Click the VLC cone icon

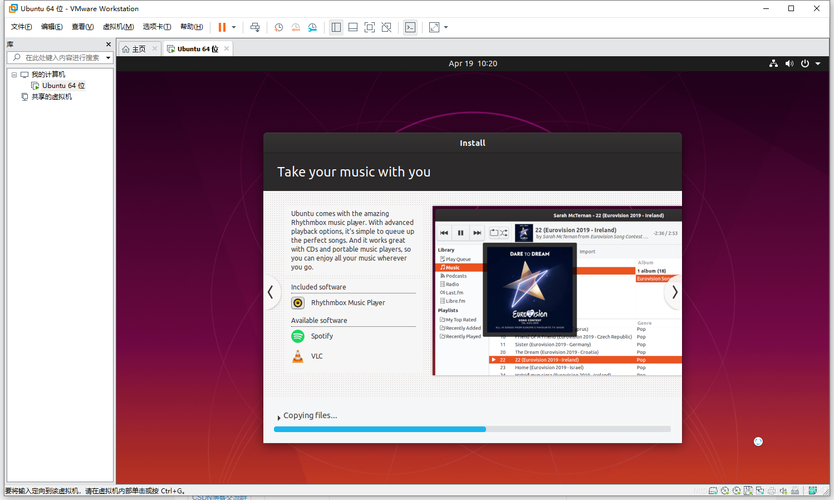coord(298,356)
